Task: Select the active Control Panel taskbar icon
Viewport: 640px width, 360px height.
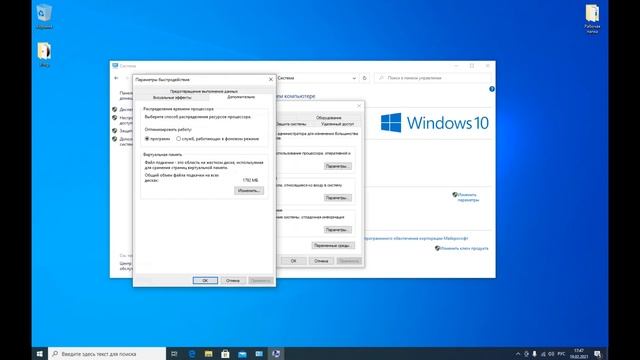Action: tap(276, 354)
